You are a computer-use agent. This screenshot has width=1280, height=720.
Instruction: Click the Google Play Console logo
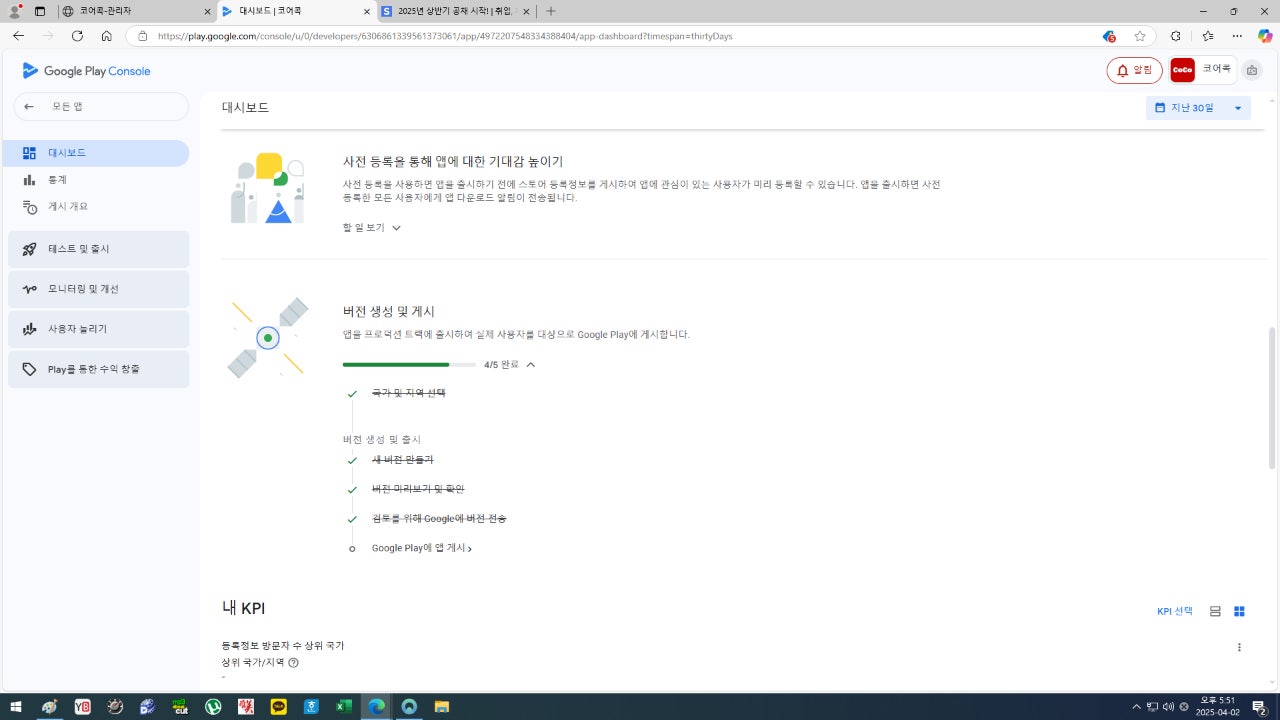(86, 71)
